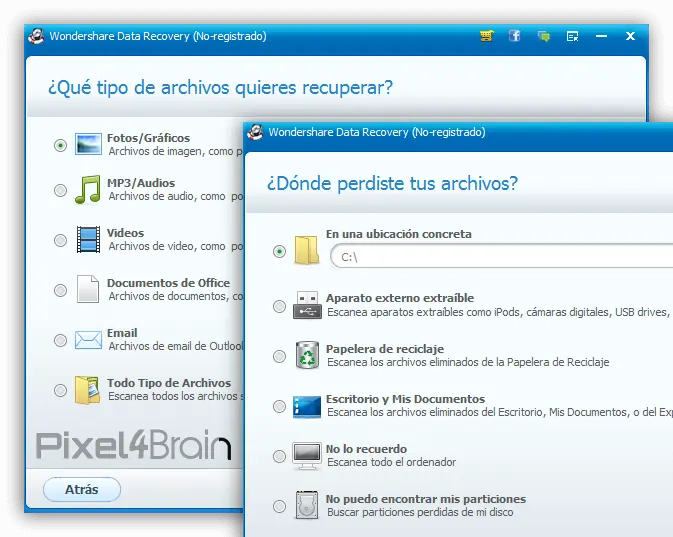
Task: Click the yellow folder location icon
Action: (306, 250)
